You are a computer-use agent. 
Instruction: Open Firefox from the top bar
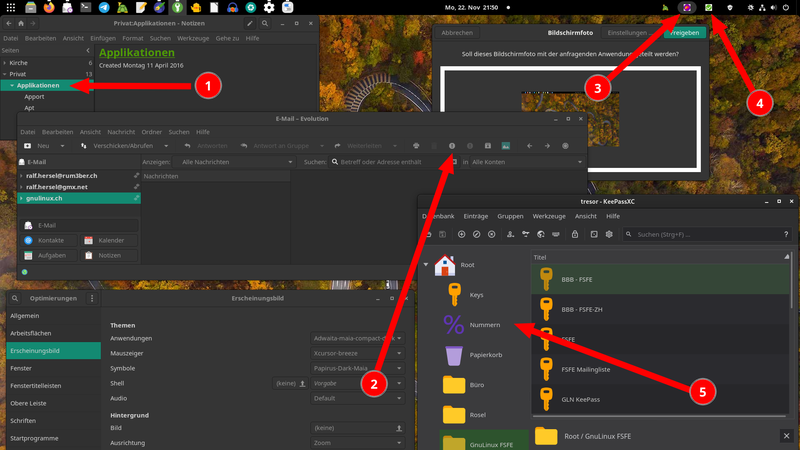click(49, 7)
